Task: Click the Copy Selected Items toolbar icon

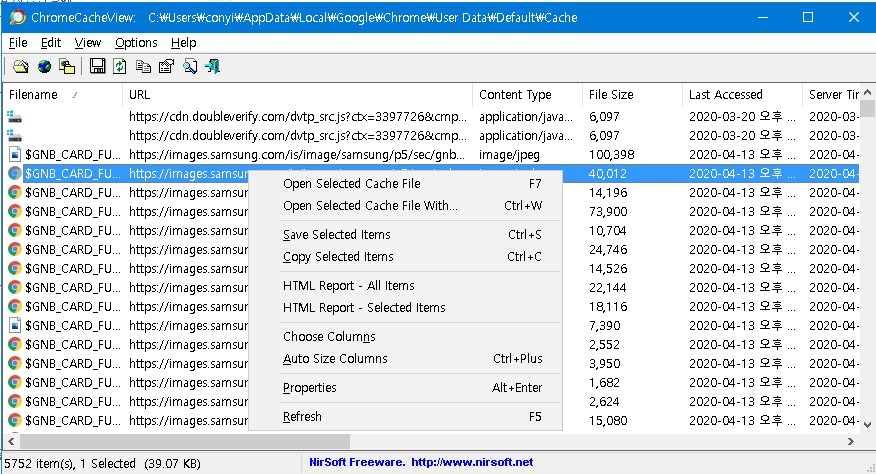Action: coord(144,67)
